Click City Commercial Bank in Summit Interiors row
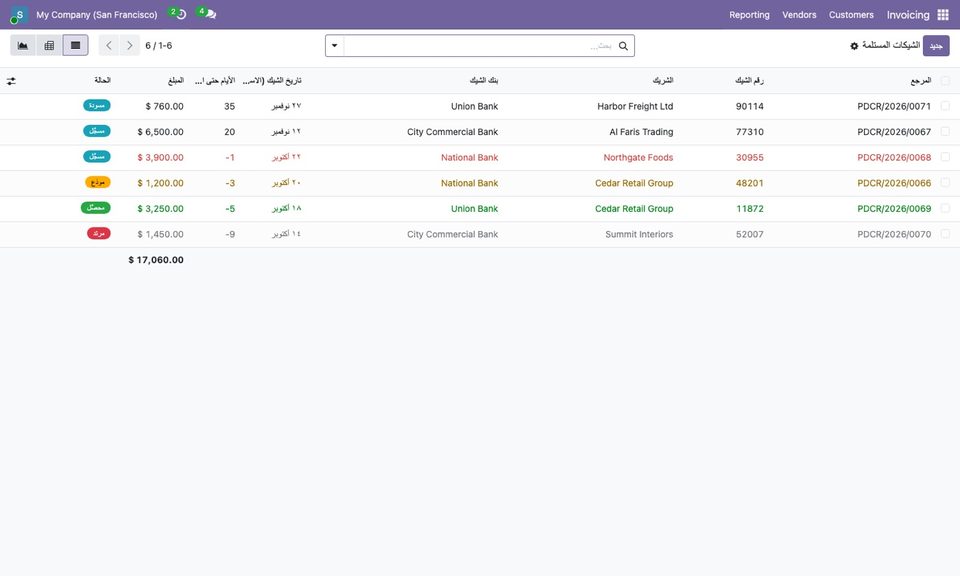This screenshot has width=960, height=576. (x=452, y=234)
